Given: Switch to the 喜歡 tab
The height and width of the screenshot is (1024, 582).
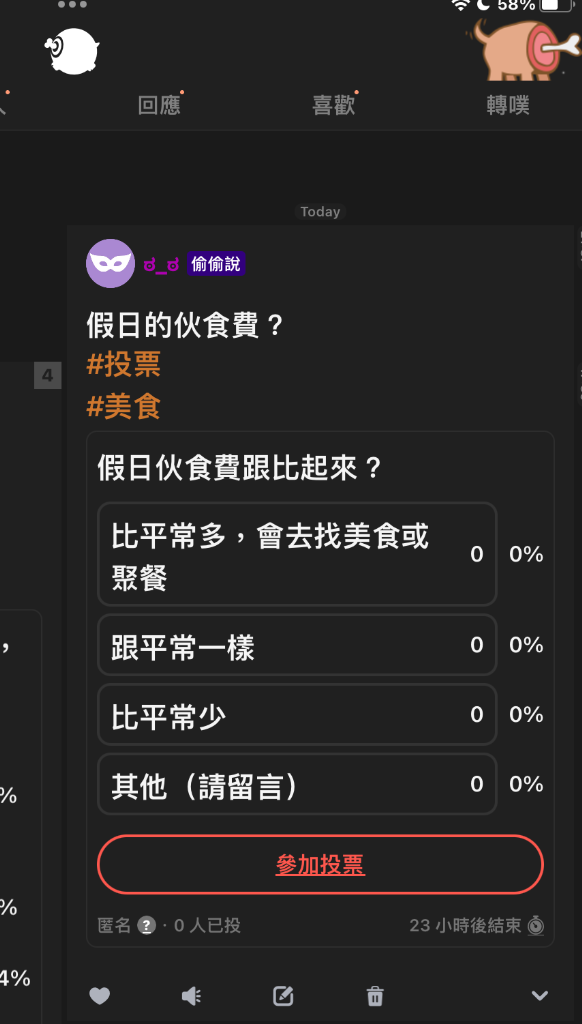Looking at the screenshot, I should (x=334, y=105).
